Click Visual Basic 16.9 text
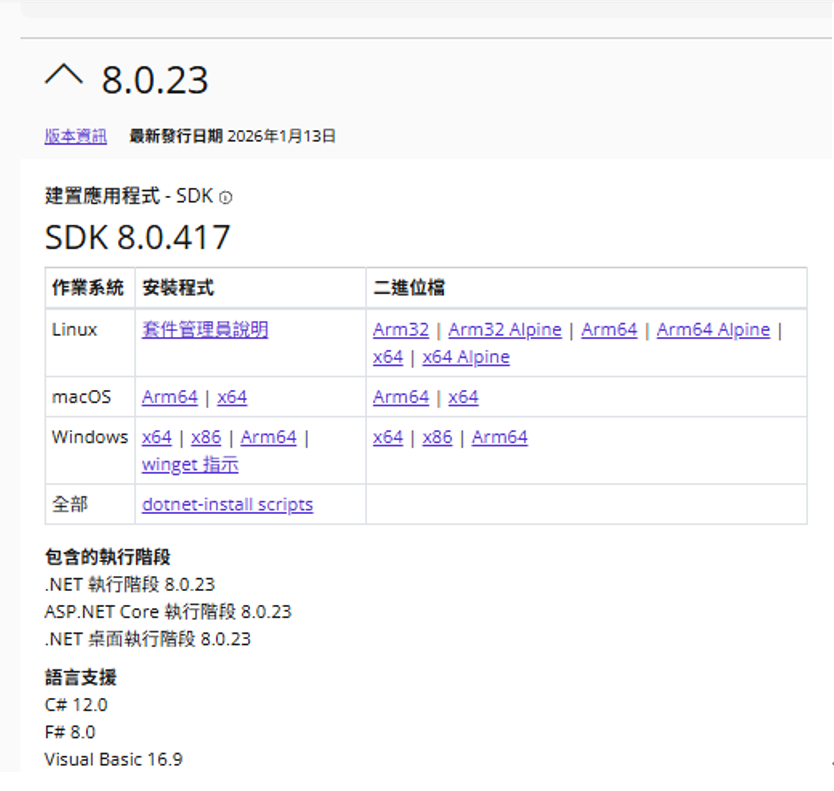 [x=113, y=760]
